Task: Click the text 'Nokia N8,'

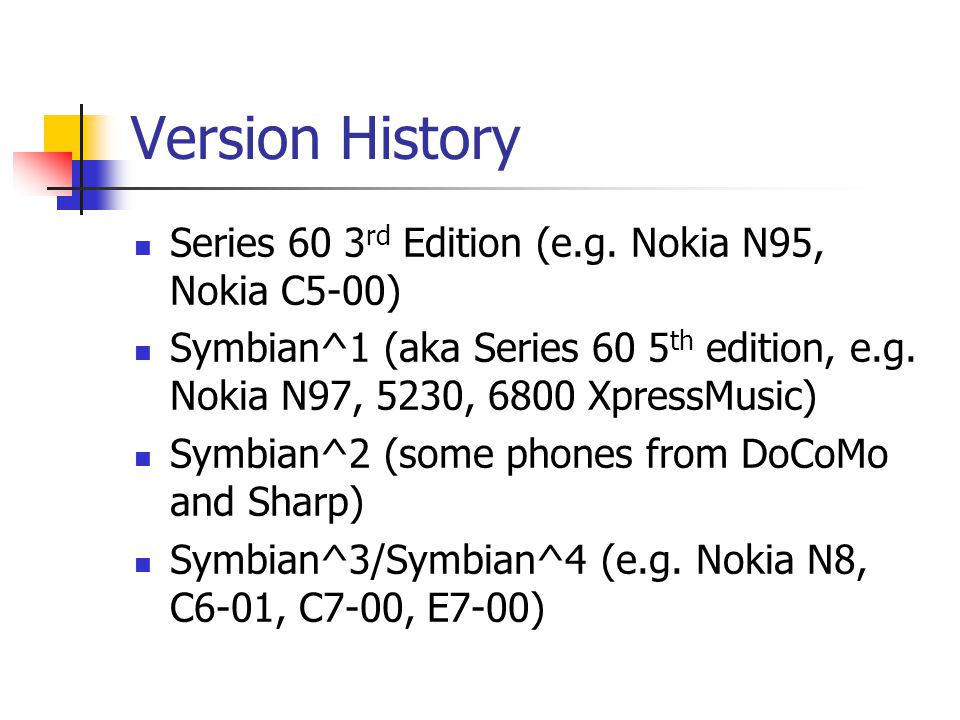Action: pos(782,561)
